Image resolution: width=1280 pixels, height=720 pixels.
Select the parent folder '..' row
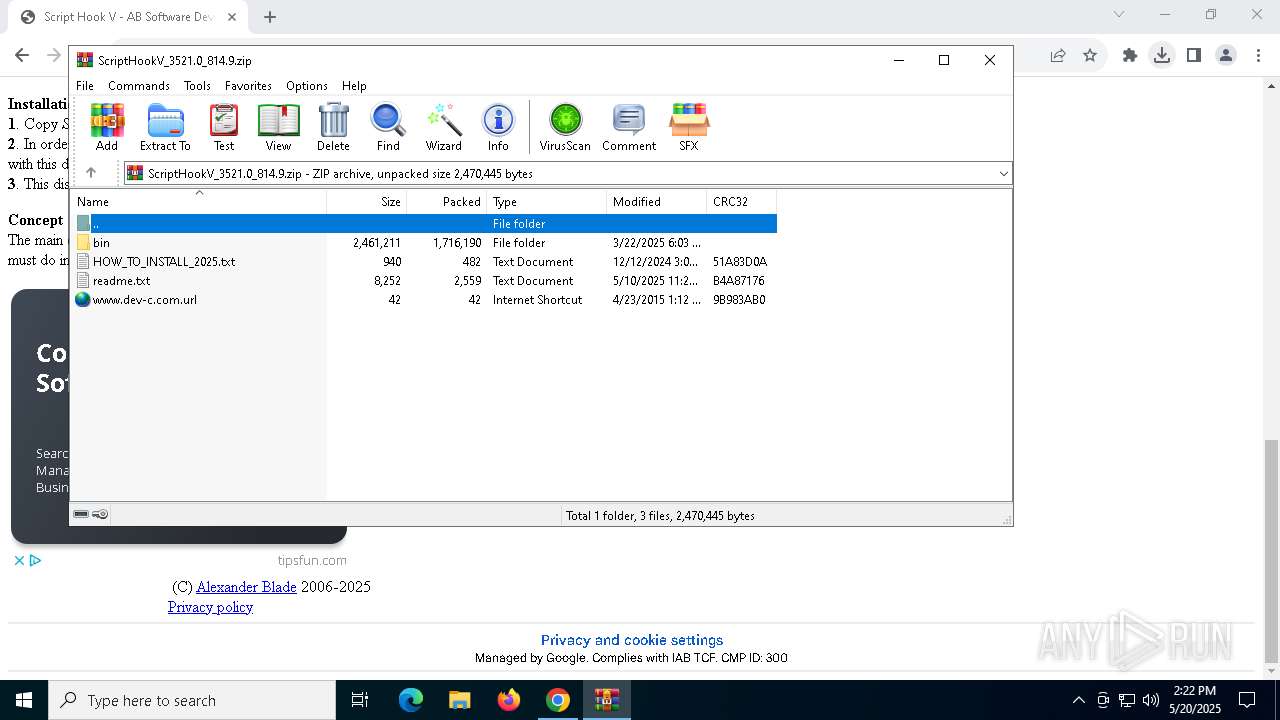424,223
